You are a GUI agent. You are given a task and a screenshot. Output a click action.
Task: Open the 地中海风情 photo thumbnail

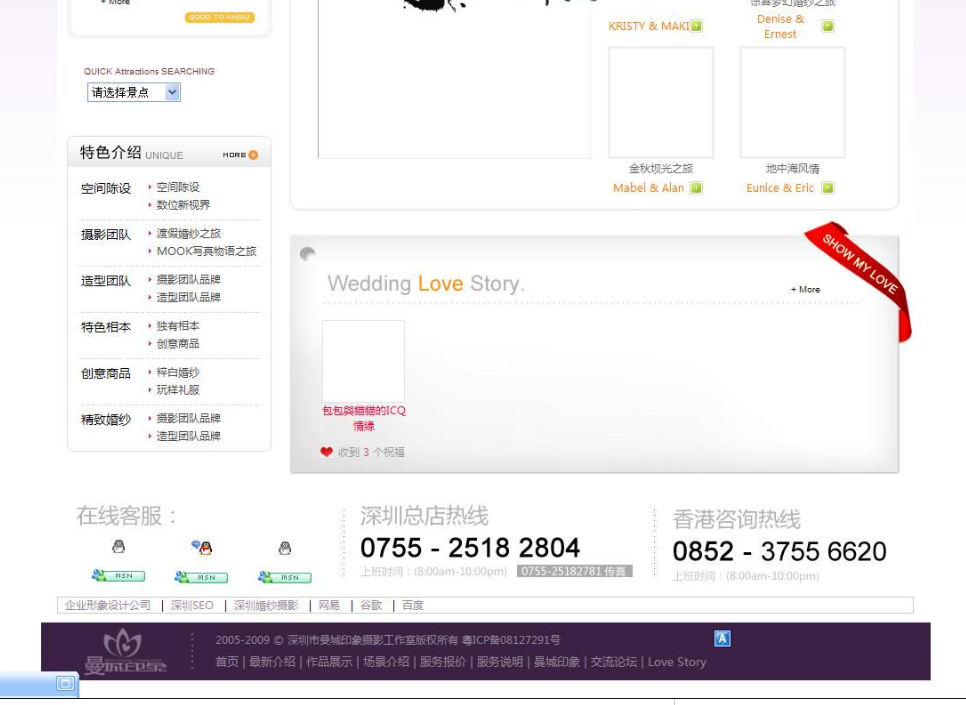click(x=793, y=102)
